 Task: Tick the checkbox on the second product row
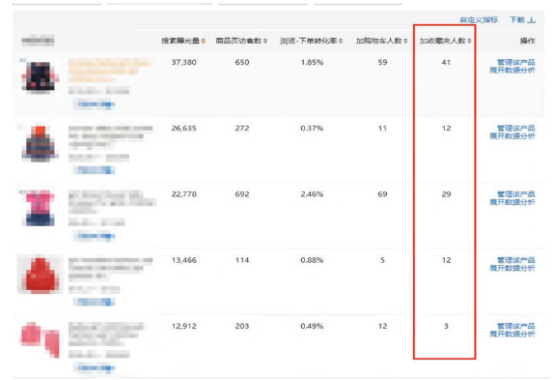coord(20,126)
